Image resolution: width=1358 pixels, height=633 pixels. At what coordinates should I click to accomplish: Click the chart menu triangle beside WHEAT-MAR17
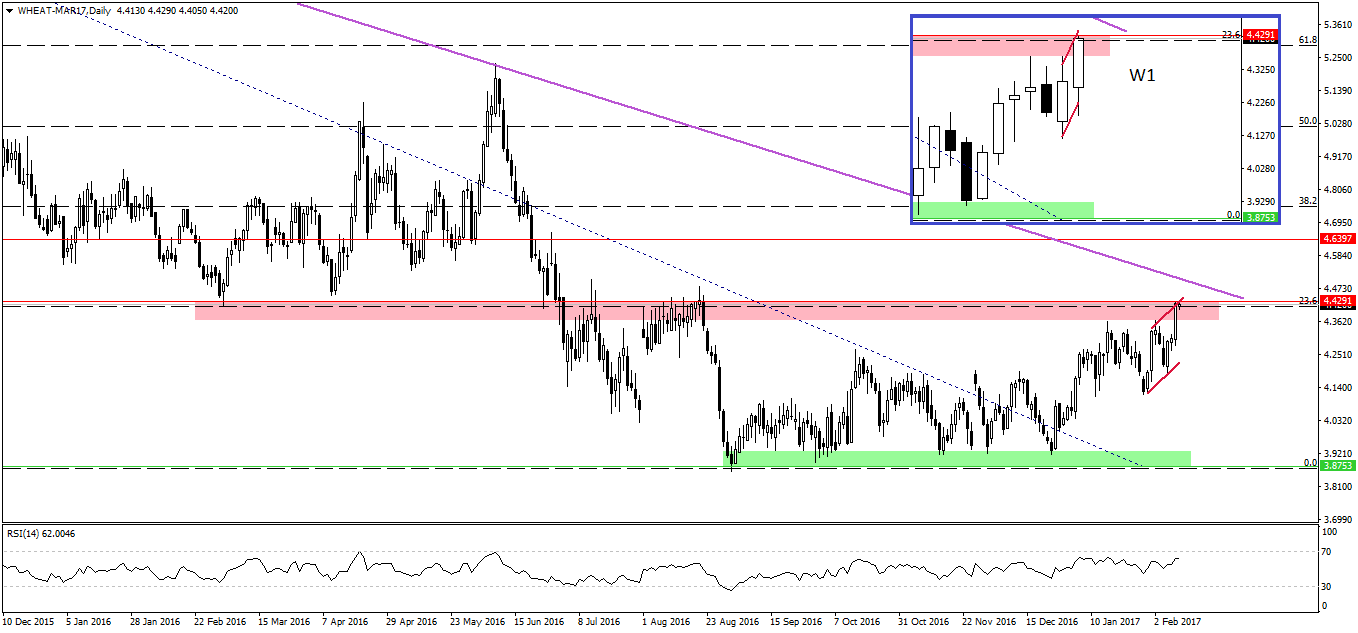click(x=8, y=11)
